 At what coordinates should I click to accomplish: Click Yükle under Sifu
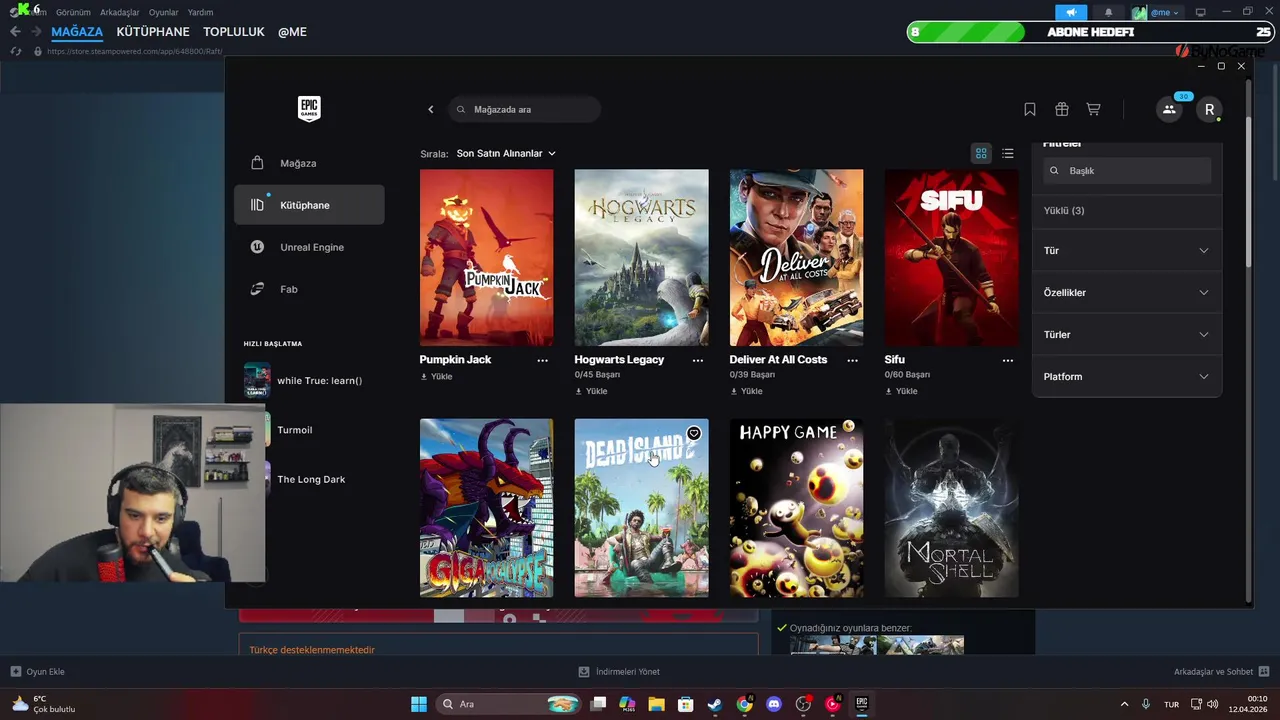pos(901,391)
